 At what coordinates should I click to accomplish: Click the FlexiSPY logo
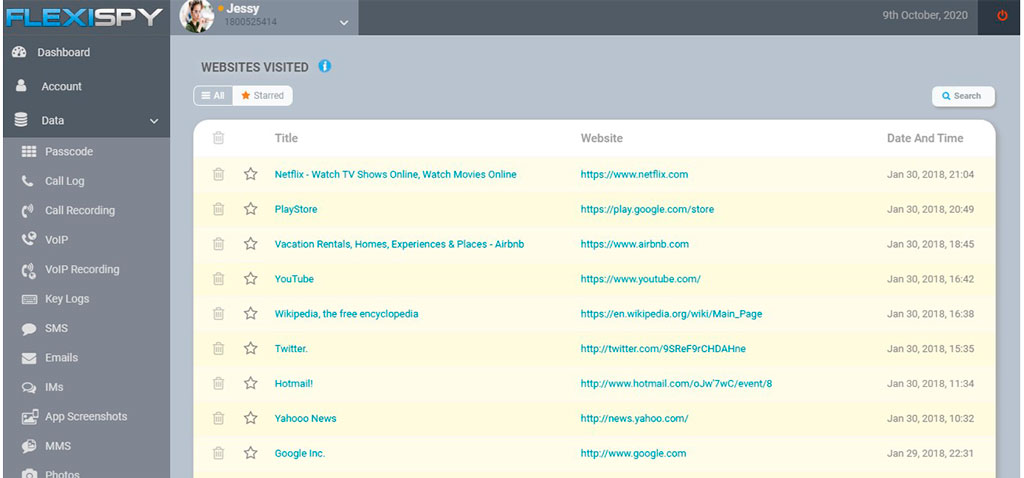[84, 17]
